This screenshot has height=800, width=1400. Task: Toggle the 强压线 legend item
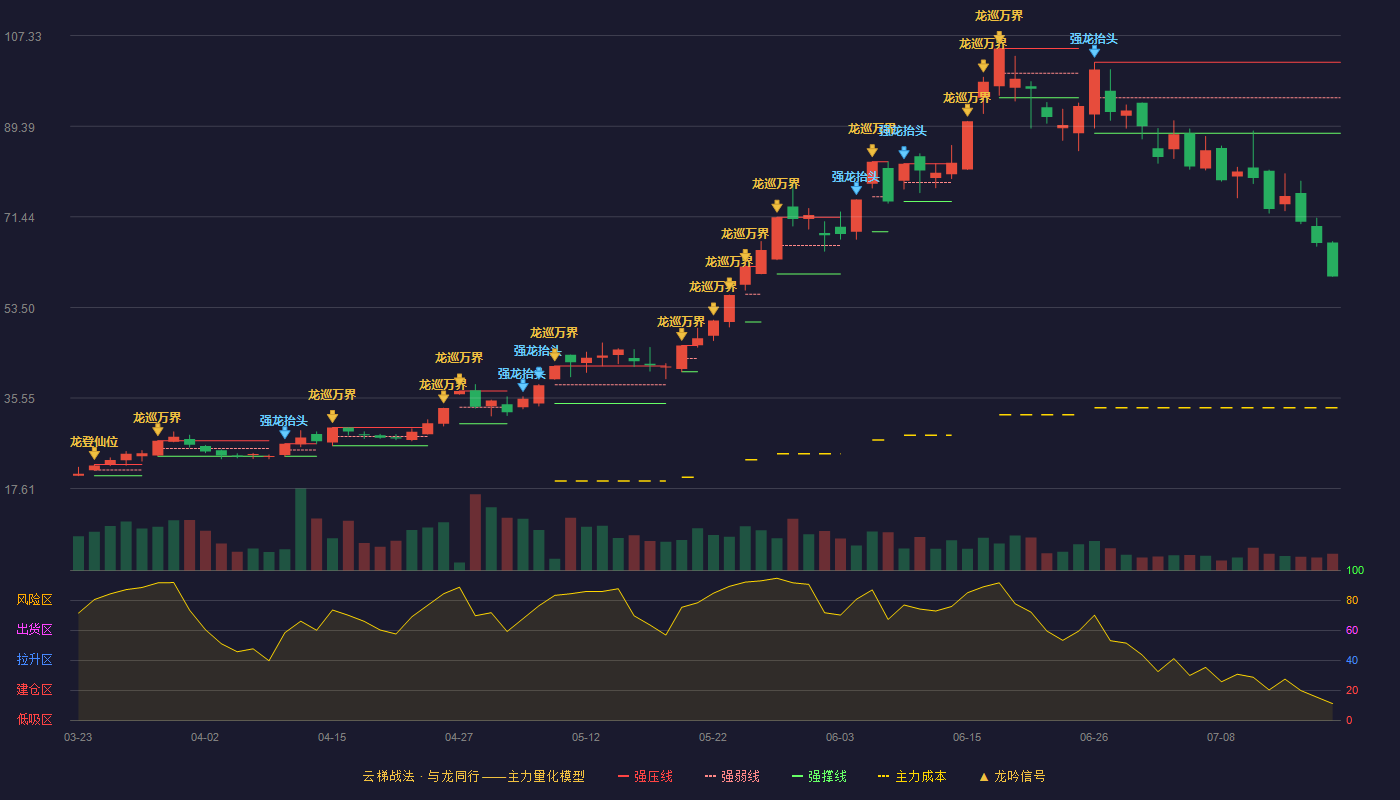(x=645, y=776)
